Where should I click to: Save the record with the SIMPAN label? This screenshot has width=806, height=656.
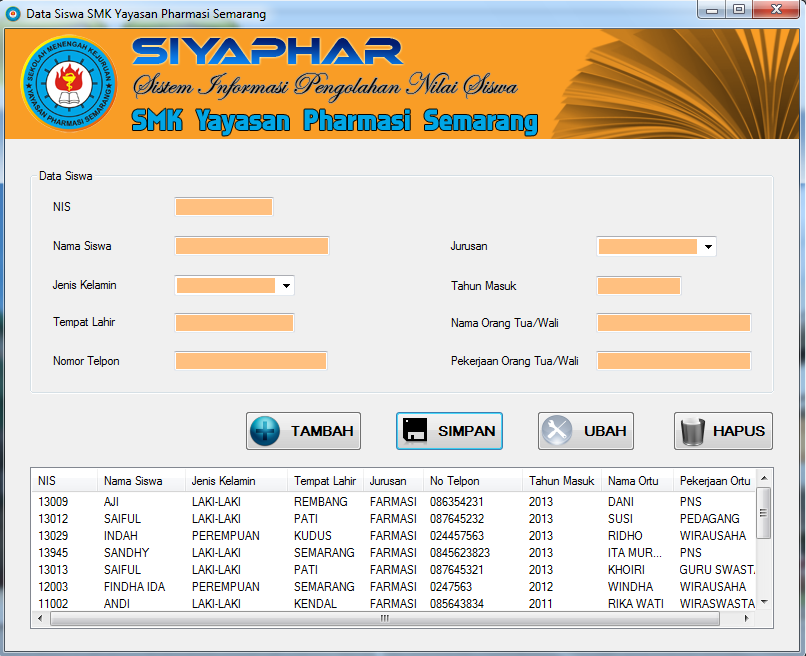point(466,431)
